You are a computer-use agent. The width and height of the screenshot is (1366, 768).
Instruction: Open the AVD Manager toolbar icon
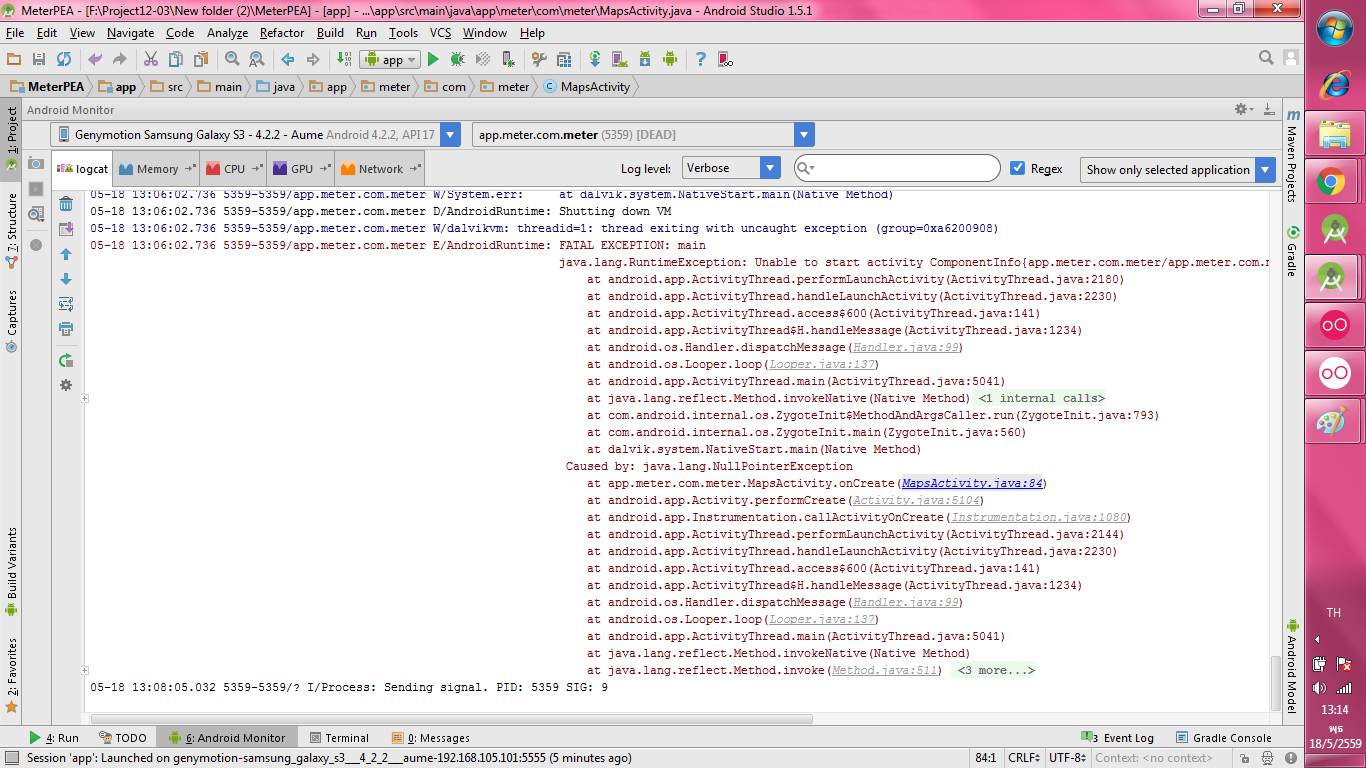tap(619, 60)
